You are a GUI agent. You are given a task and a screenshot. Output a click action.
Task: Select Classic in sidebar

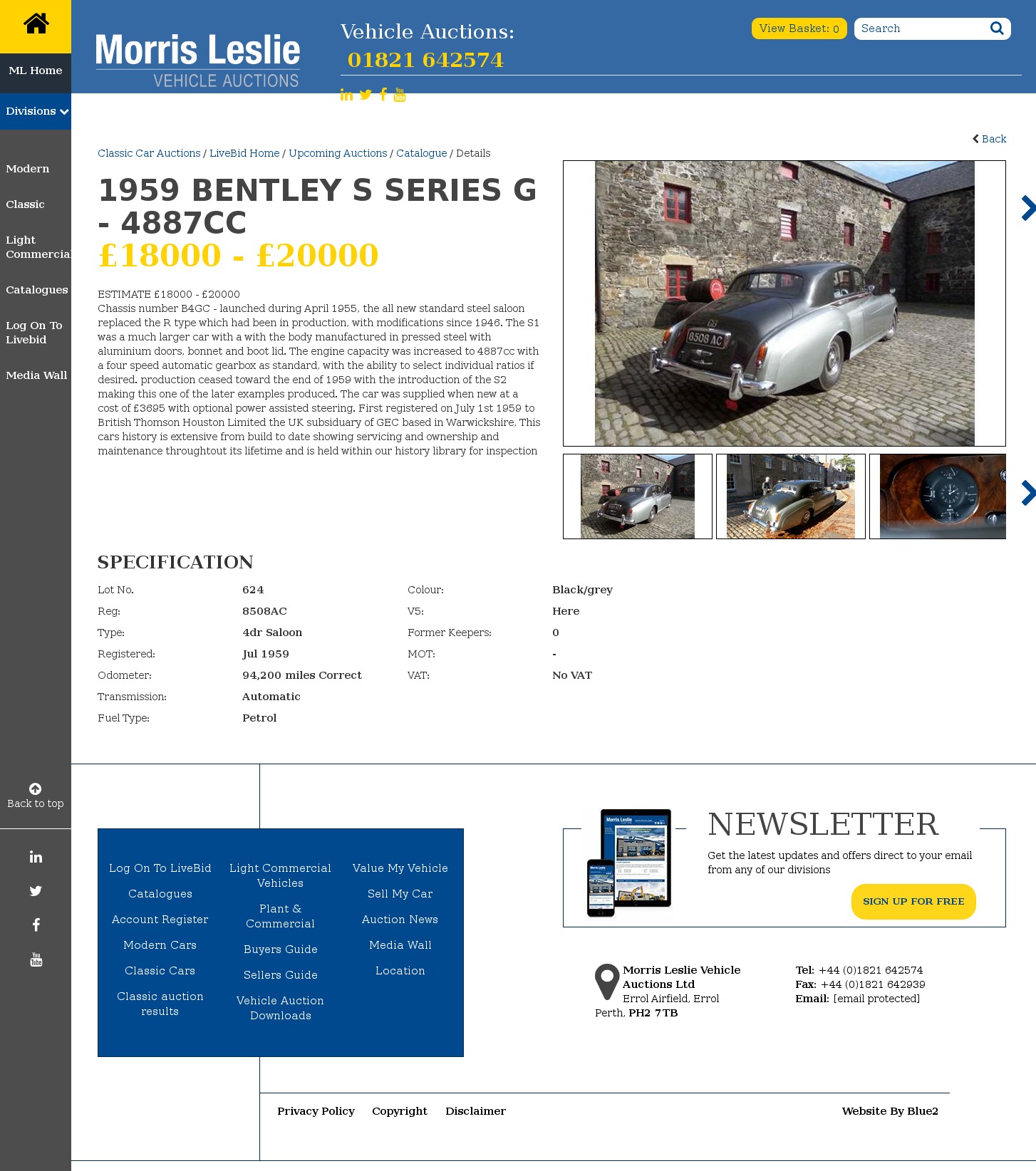pos(25,204)
